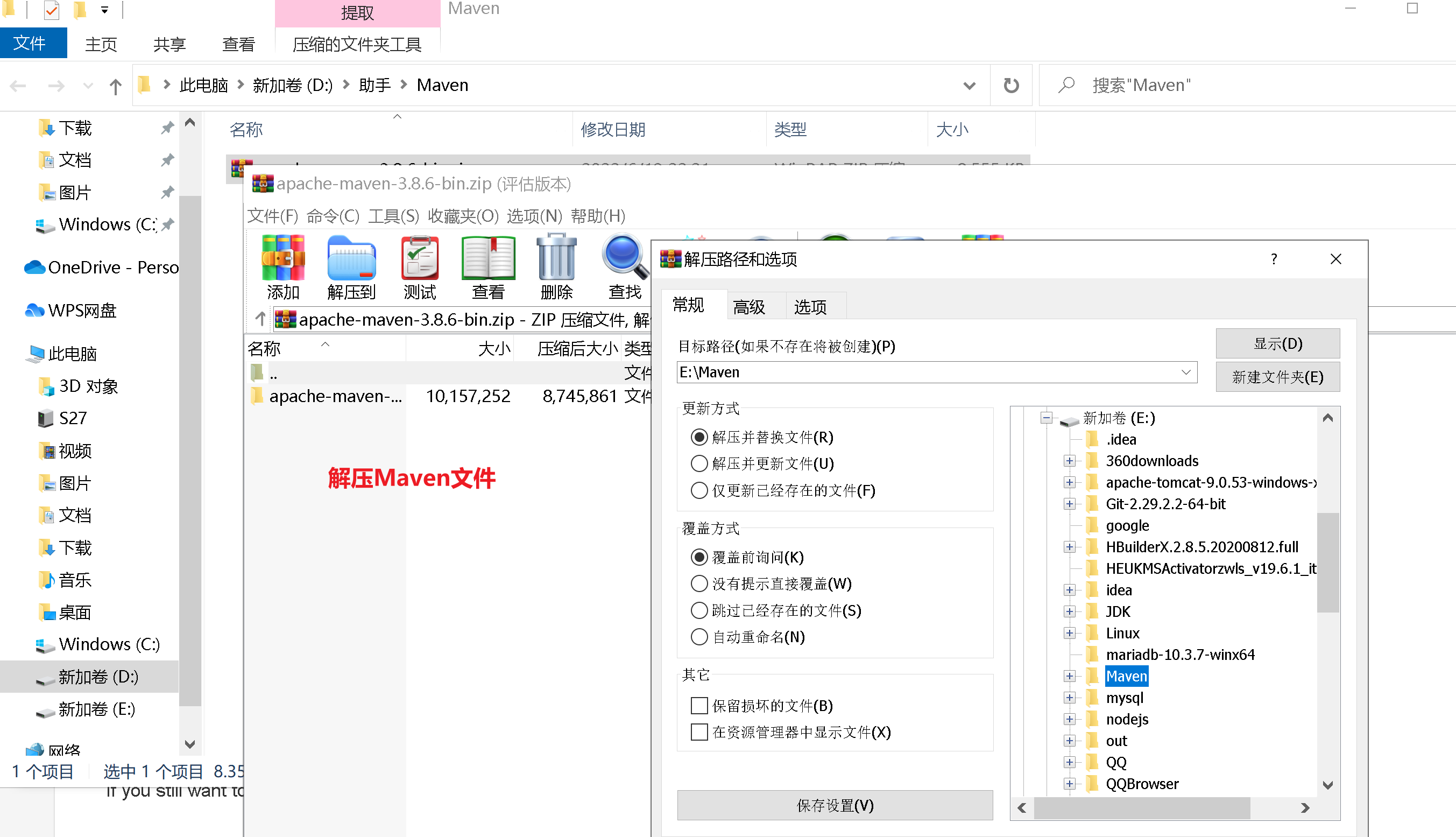
Task: Select 没有提示直接覆盖(W) option
Action: pyautogui.click(x=699, y=583)
